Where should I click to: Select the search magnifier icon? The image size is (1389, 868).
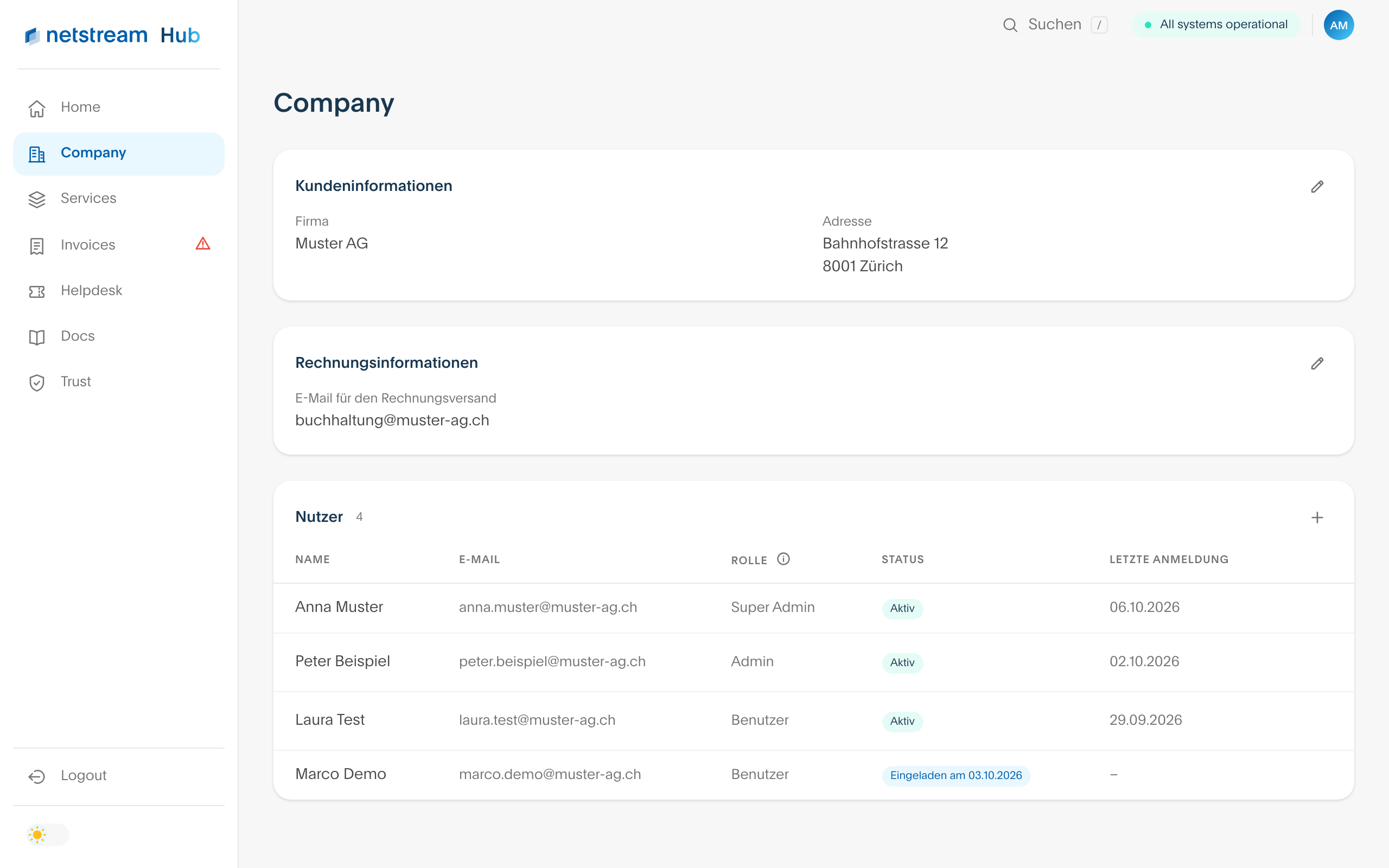click(x=1010, y=25)
